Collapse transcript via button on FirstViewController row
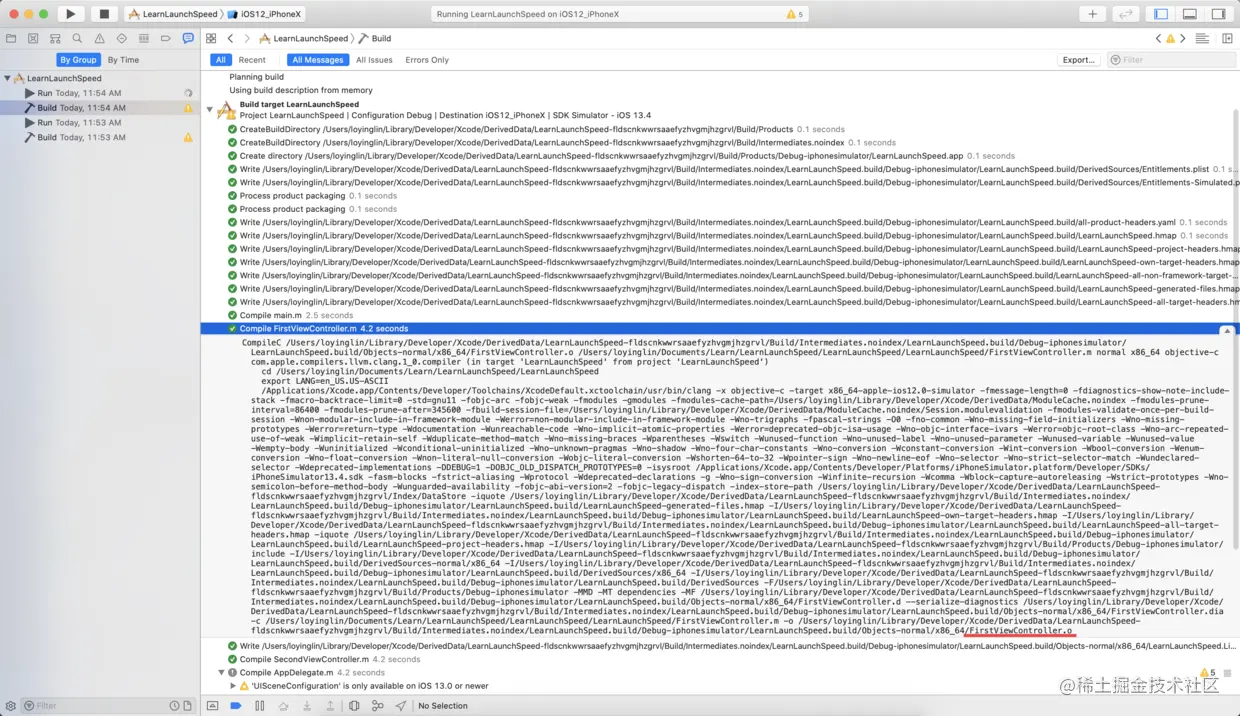Screen dimensions: 1240x716 1226,330
